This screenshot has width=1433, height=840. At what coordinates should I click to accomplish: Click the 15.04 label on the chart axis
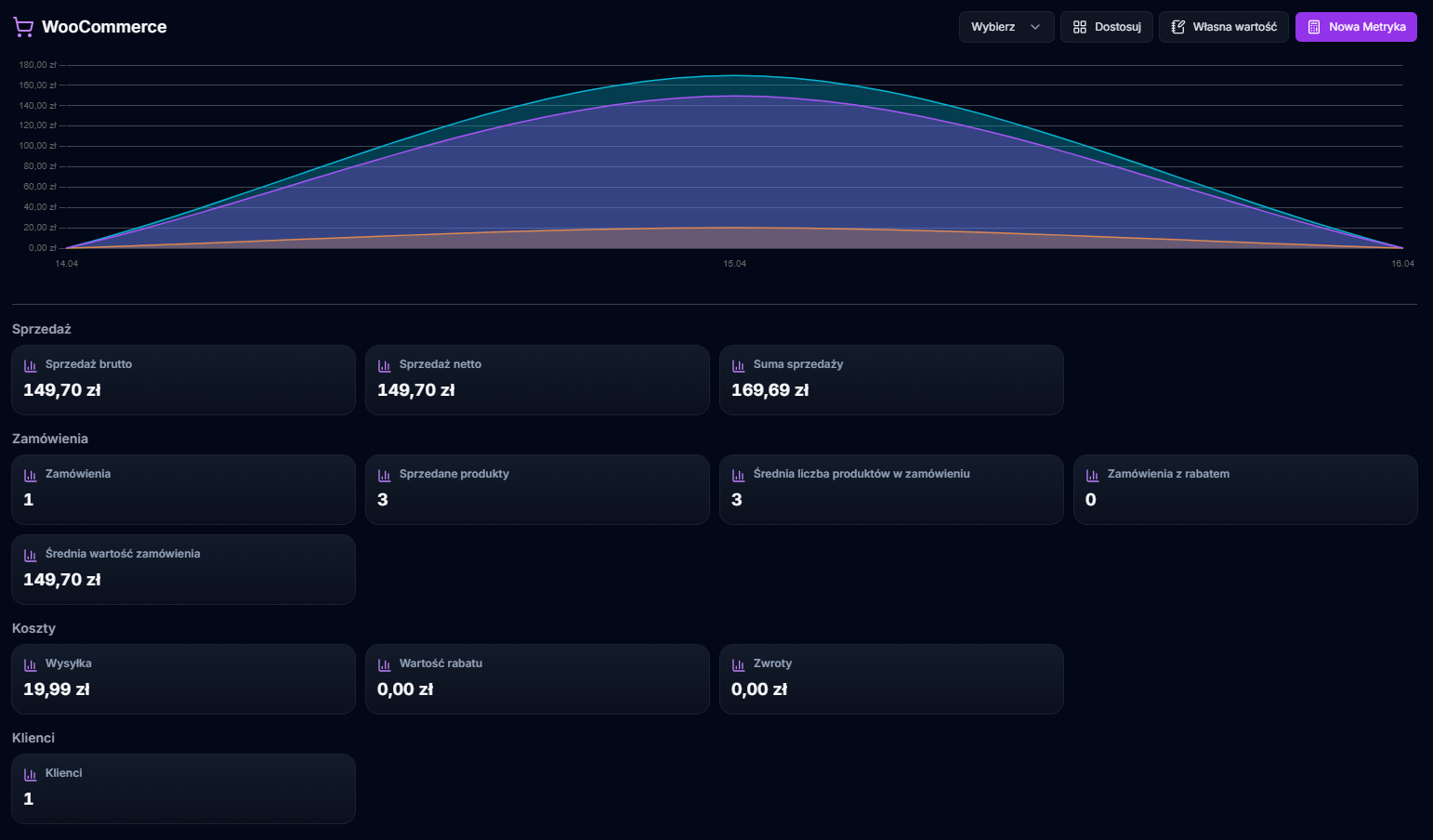(x=734, y=263)
